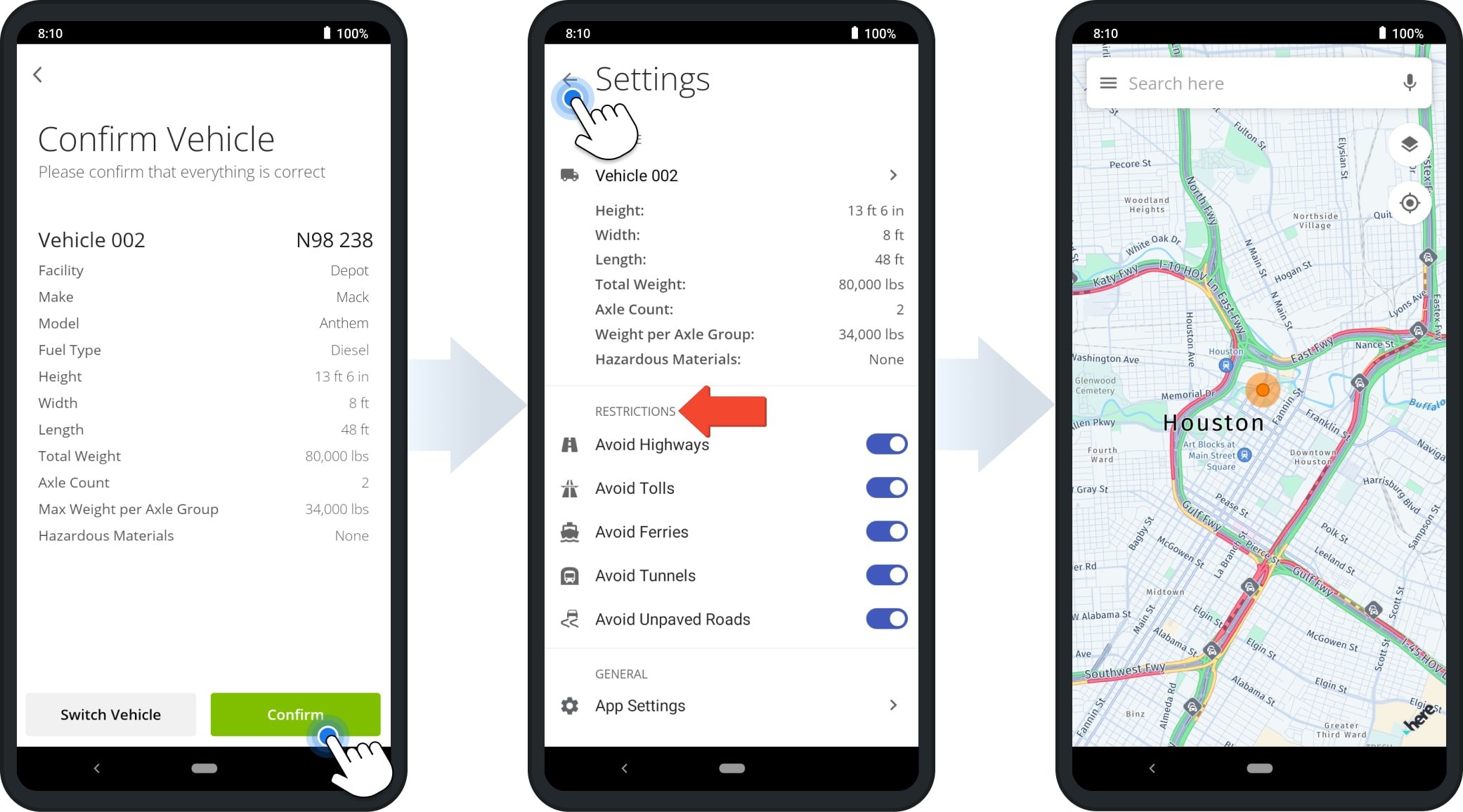Image resolution: width=1463 pixels, height=812 pixels.
Task: Tap the avoid tunnels tunnel icon
Action: click(568, 575)
